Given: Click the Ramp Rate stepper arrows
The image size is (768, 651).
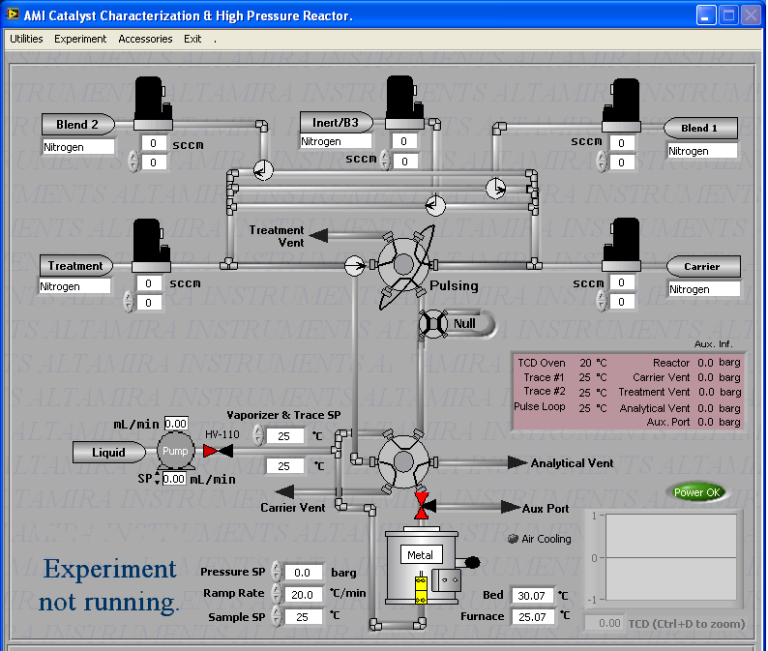Looking at the screenshot, I should click(276, 594).
